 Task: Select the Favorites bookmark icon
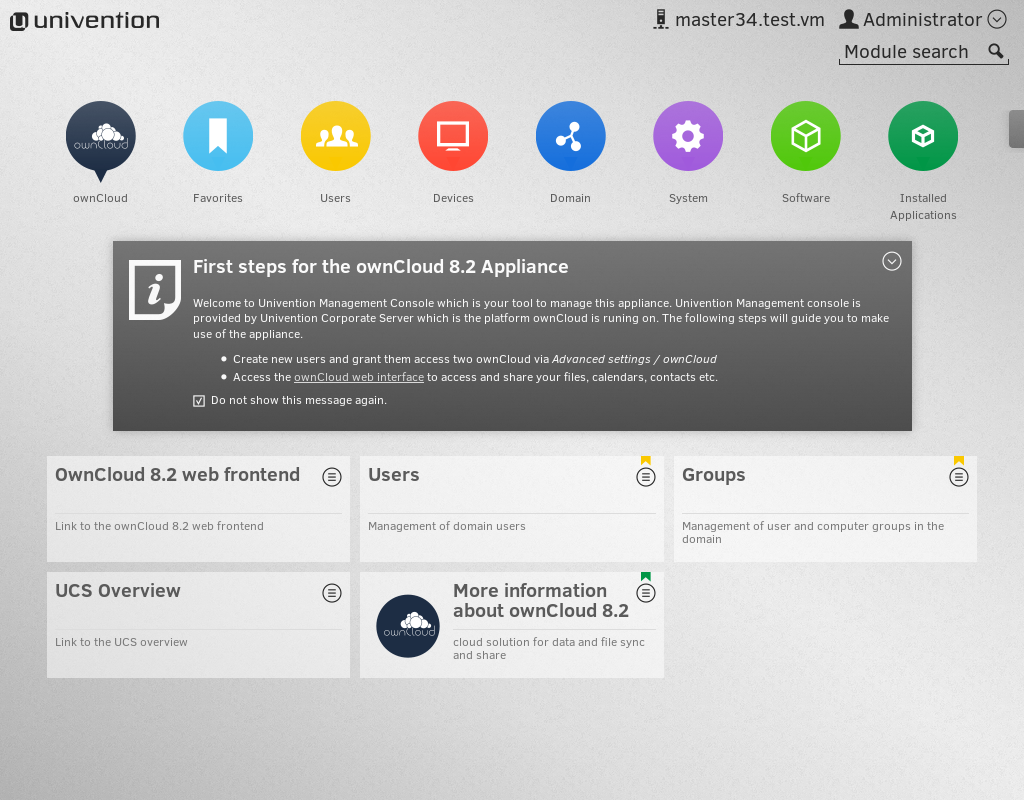[x=218, y=136]
